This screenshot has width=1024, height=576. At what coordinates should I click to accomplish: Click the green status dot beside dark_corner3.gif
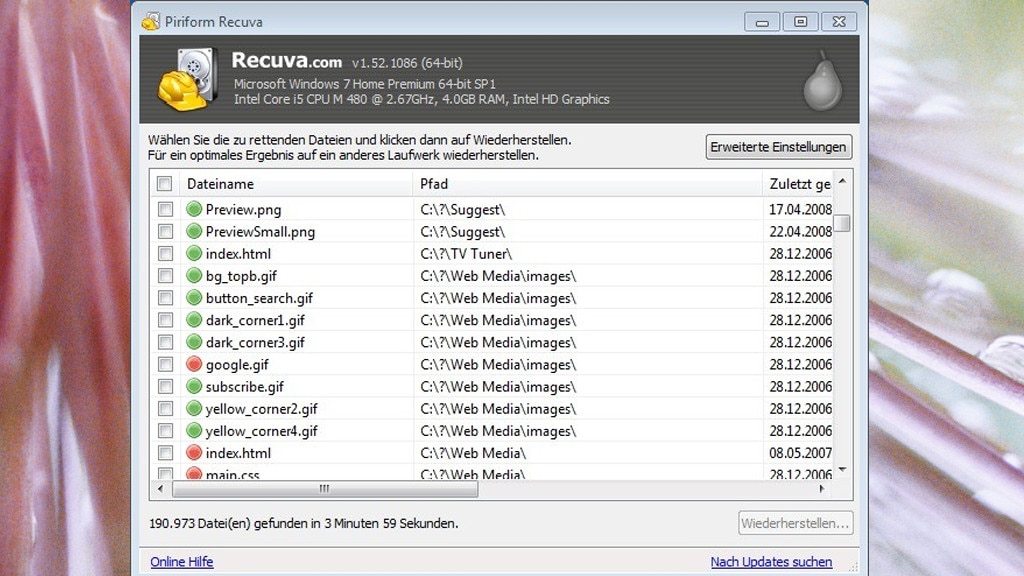[x=194, y=342]
